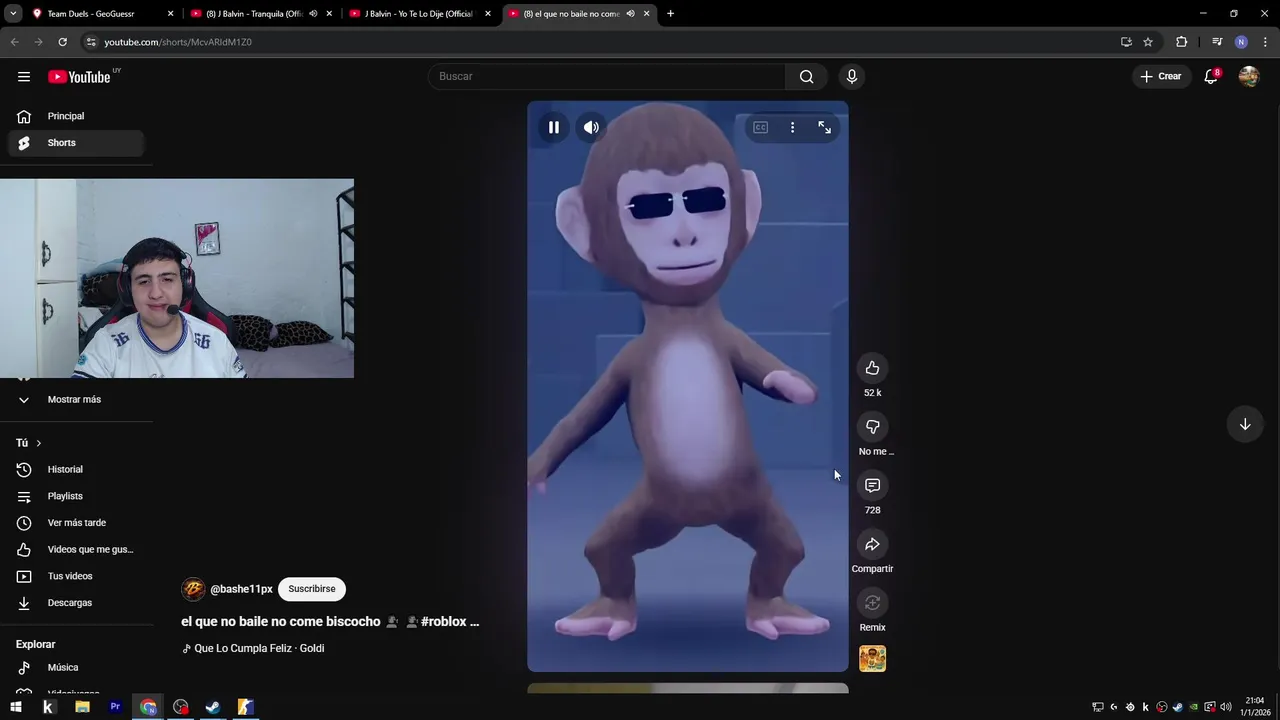The width and height of the screenshot is (1280, 720).
Task: Open the Short's three-dot options menu
Action: pyautogui.click(x=792, y=127)
